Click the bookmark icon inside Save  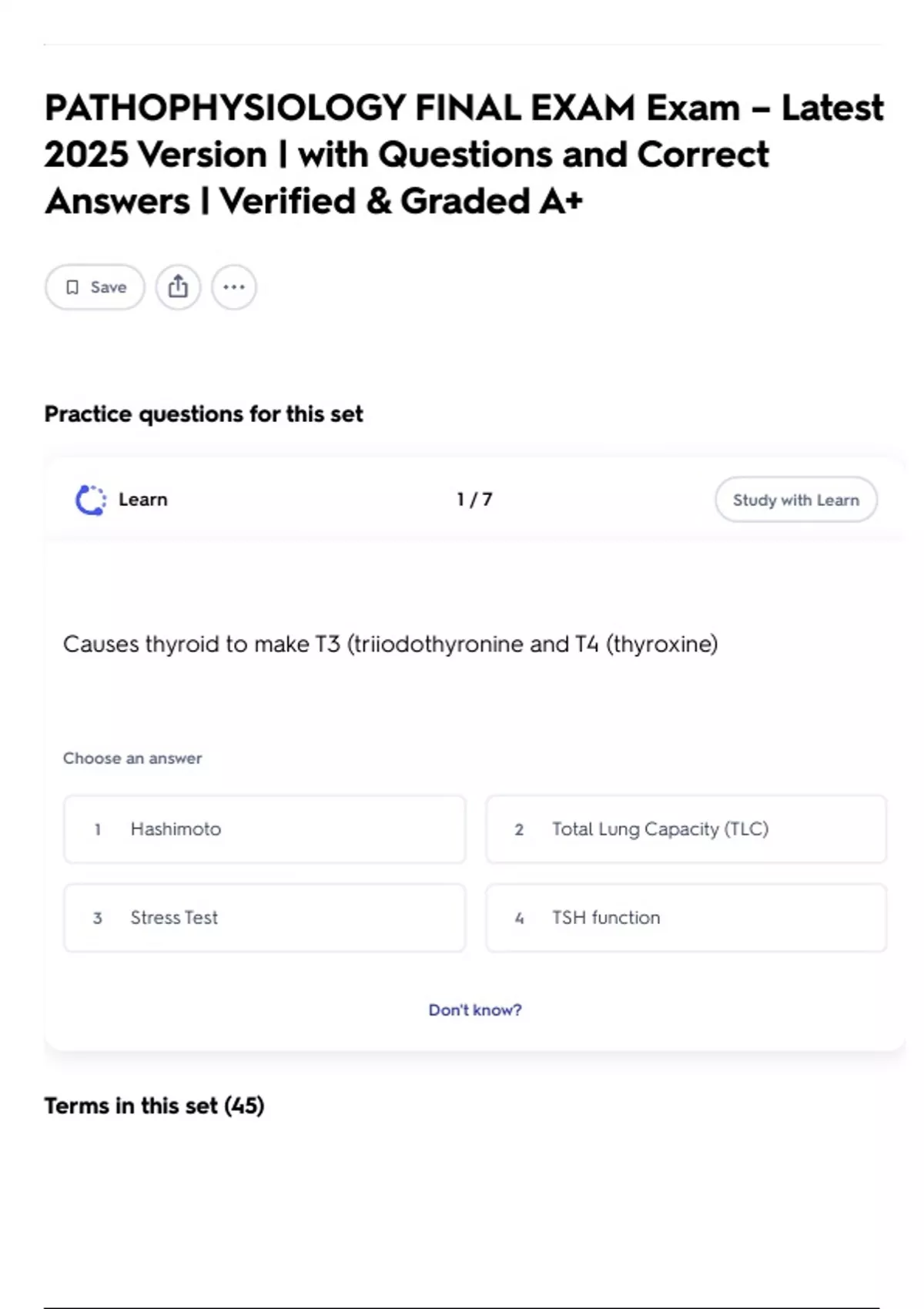72,287
